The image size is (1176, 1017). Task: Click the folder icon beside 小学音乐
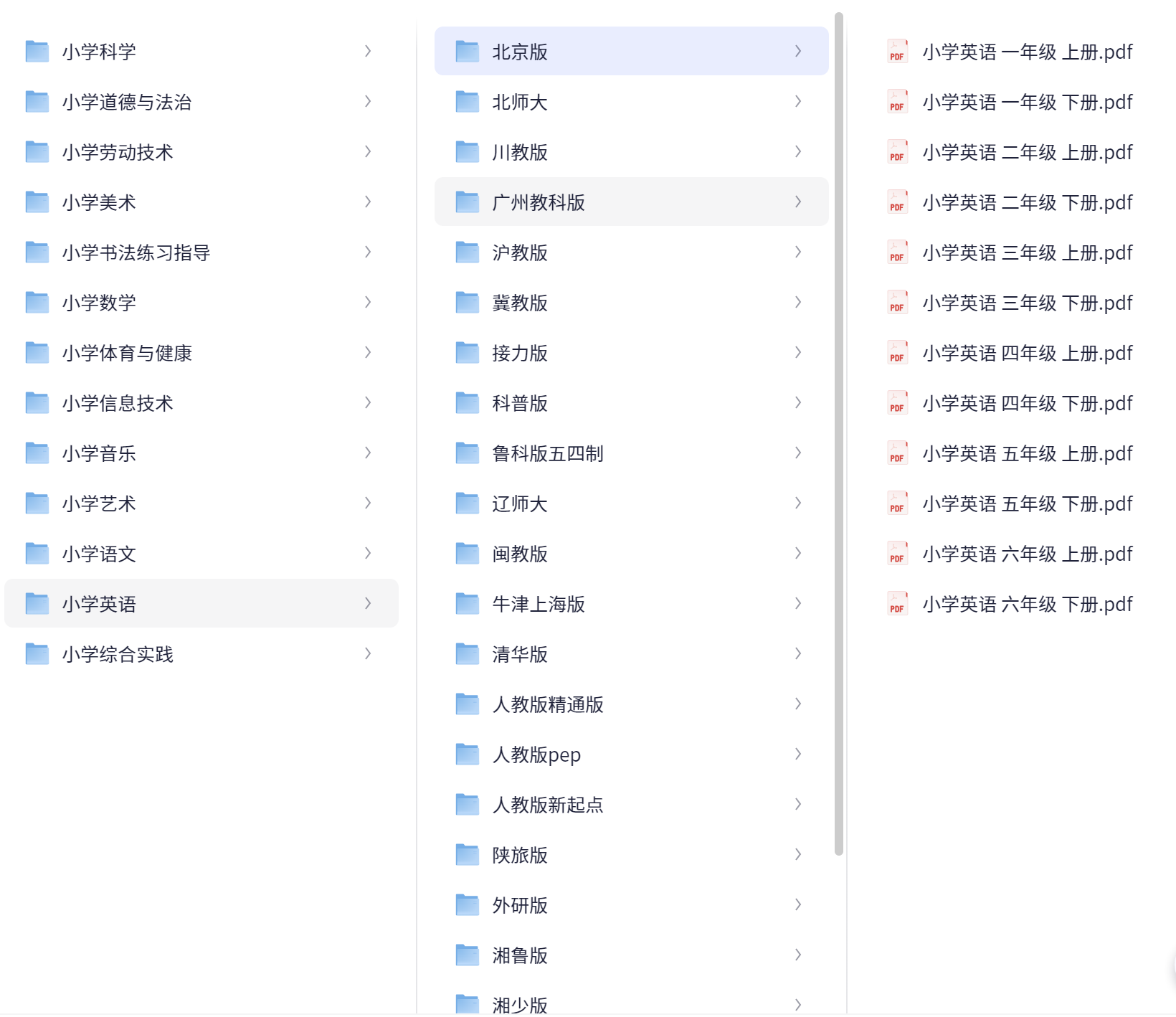(x=37, y=453)
